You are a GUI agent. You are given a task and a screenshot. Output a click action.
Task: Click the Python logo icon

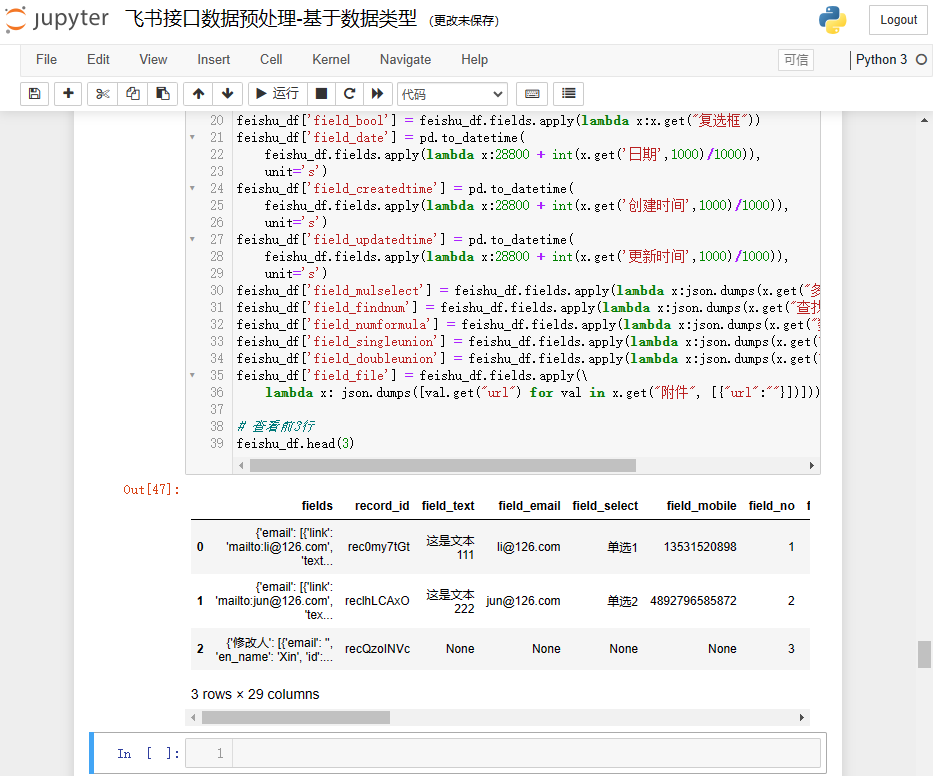click(x=832, y=20)
